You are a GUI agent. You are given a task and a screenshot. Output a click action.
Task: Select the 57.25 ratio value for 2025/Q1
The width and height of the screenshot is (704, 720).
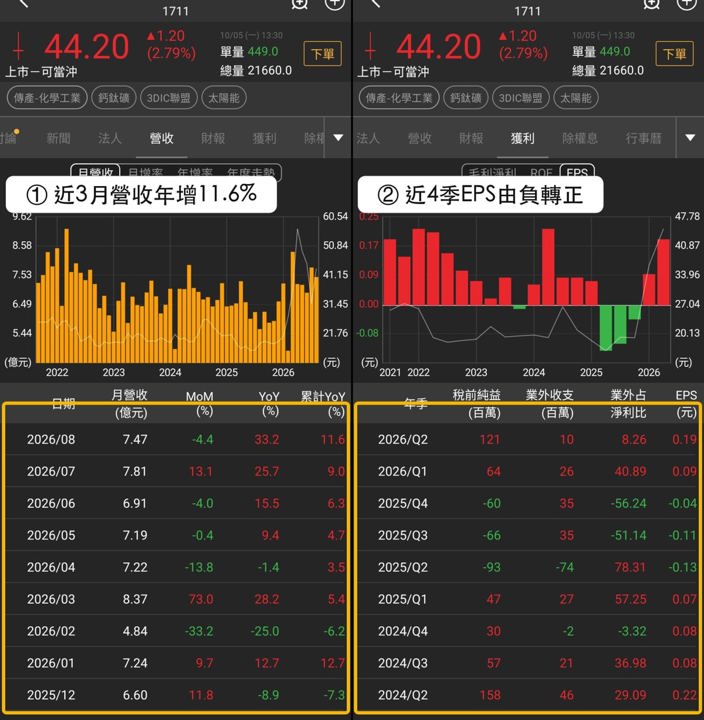pos(631,600)
